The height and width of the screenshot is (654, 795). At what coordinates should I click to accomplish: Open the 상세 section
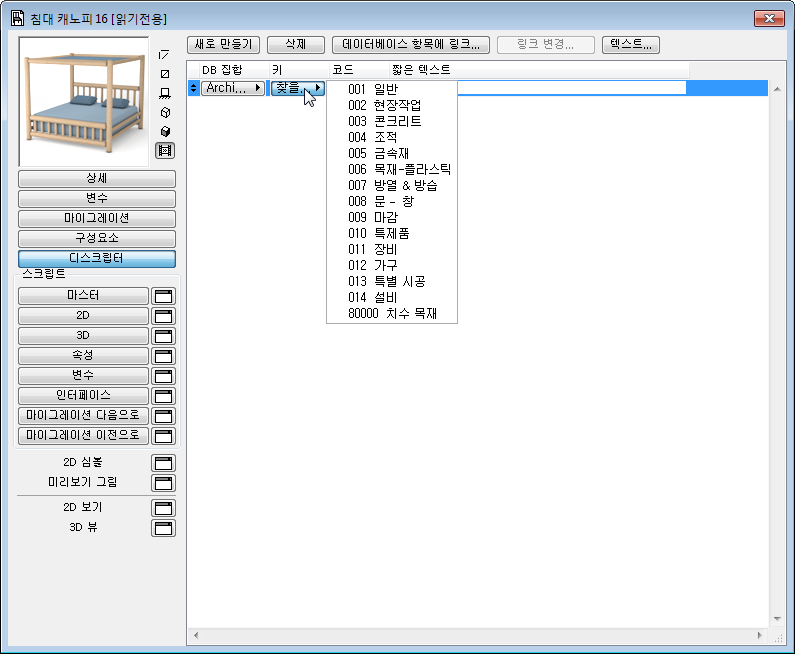coord(97,179)
